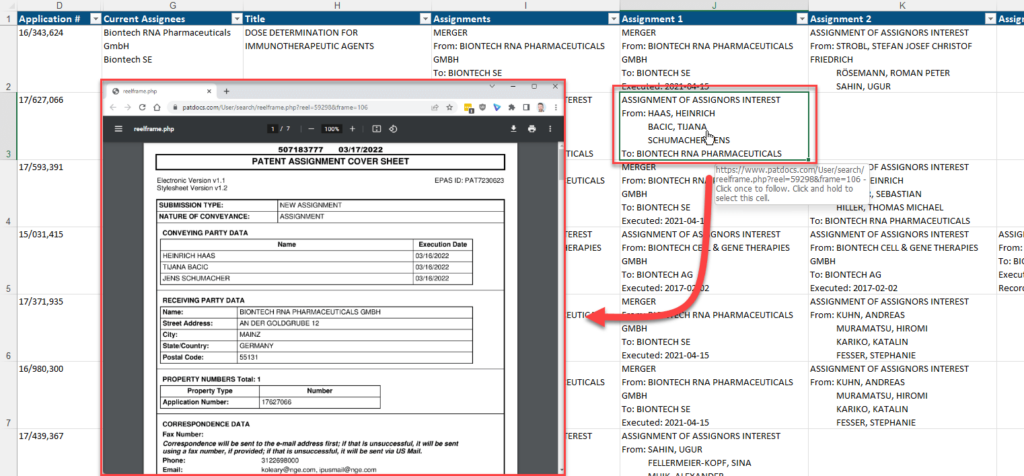This screenshot has width=1024, height=476.
Task: Zoom in on the PDF
Action: [352, 129]
